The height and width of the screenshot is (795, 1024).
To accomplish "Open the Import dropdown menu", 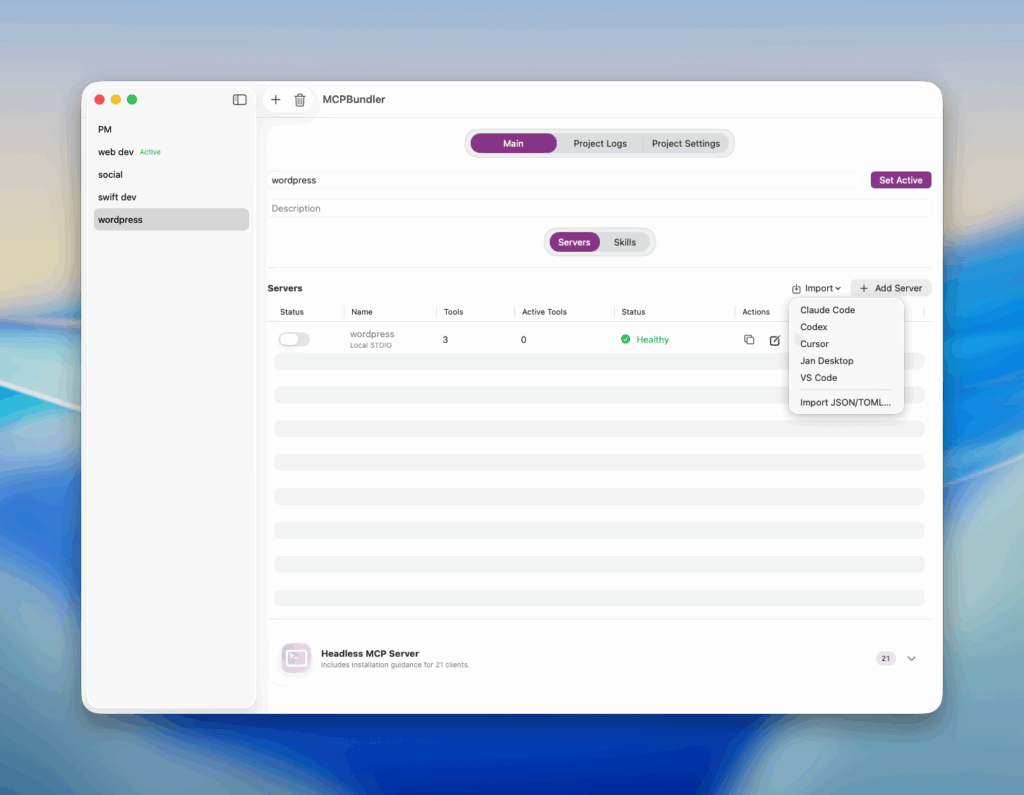I will pyautogui.click(x=816, y=288).
